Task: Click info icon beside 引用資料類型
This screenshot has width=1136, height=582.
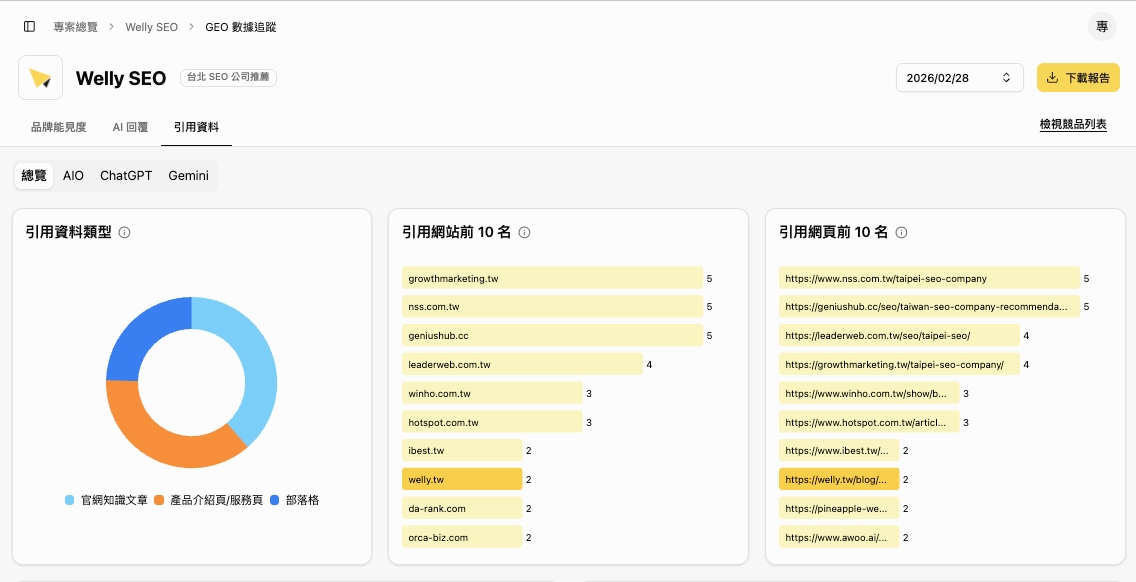Action: (125, 232)
